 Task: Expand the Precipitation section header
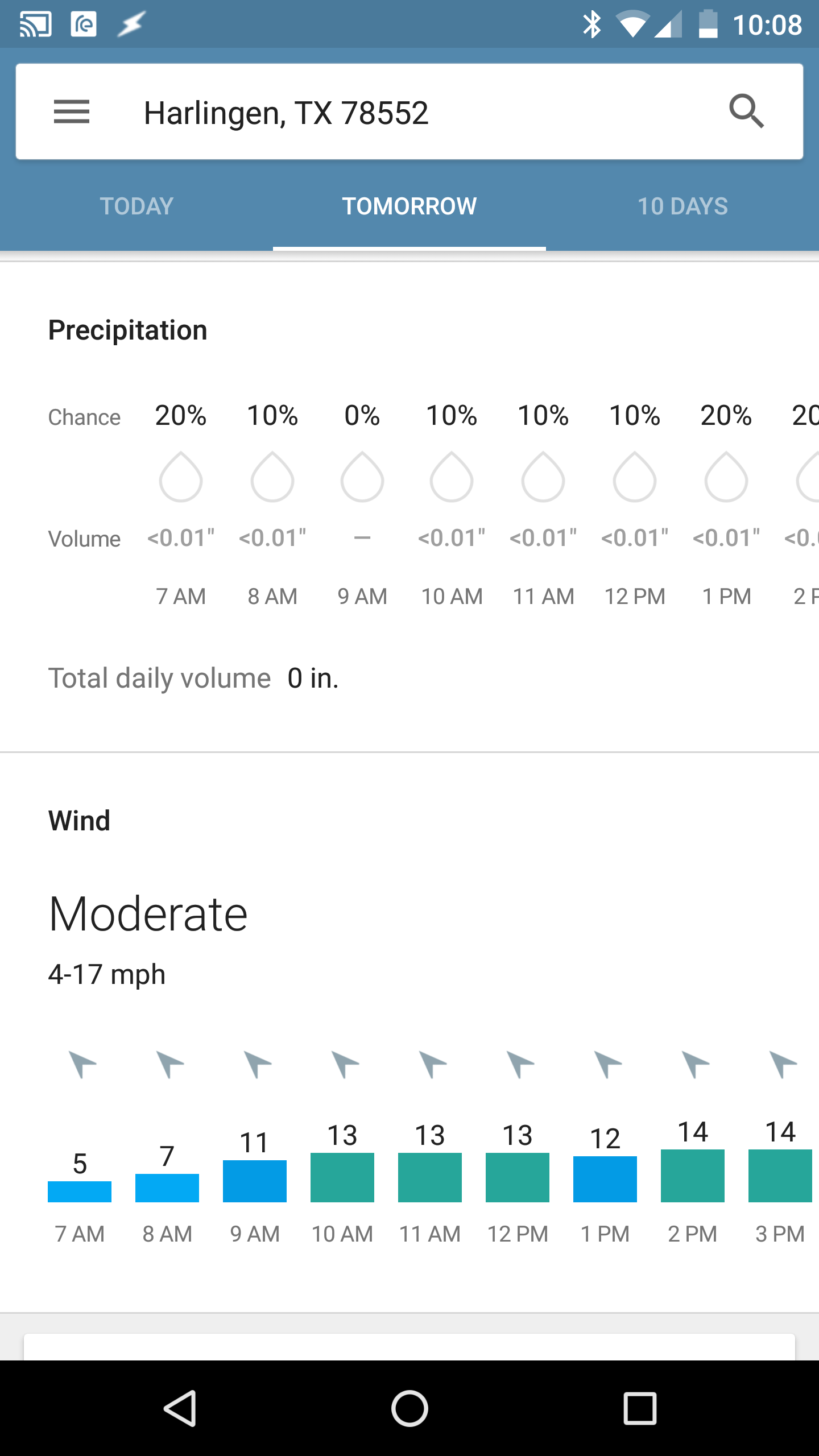(127, 329)
